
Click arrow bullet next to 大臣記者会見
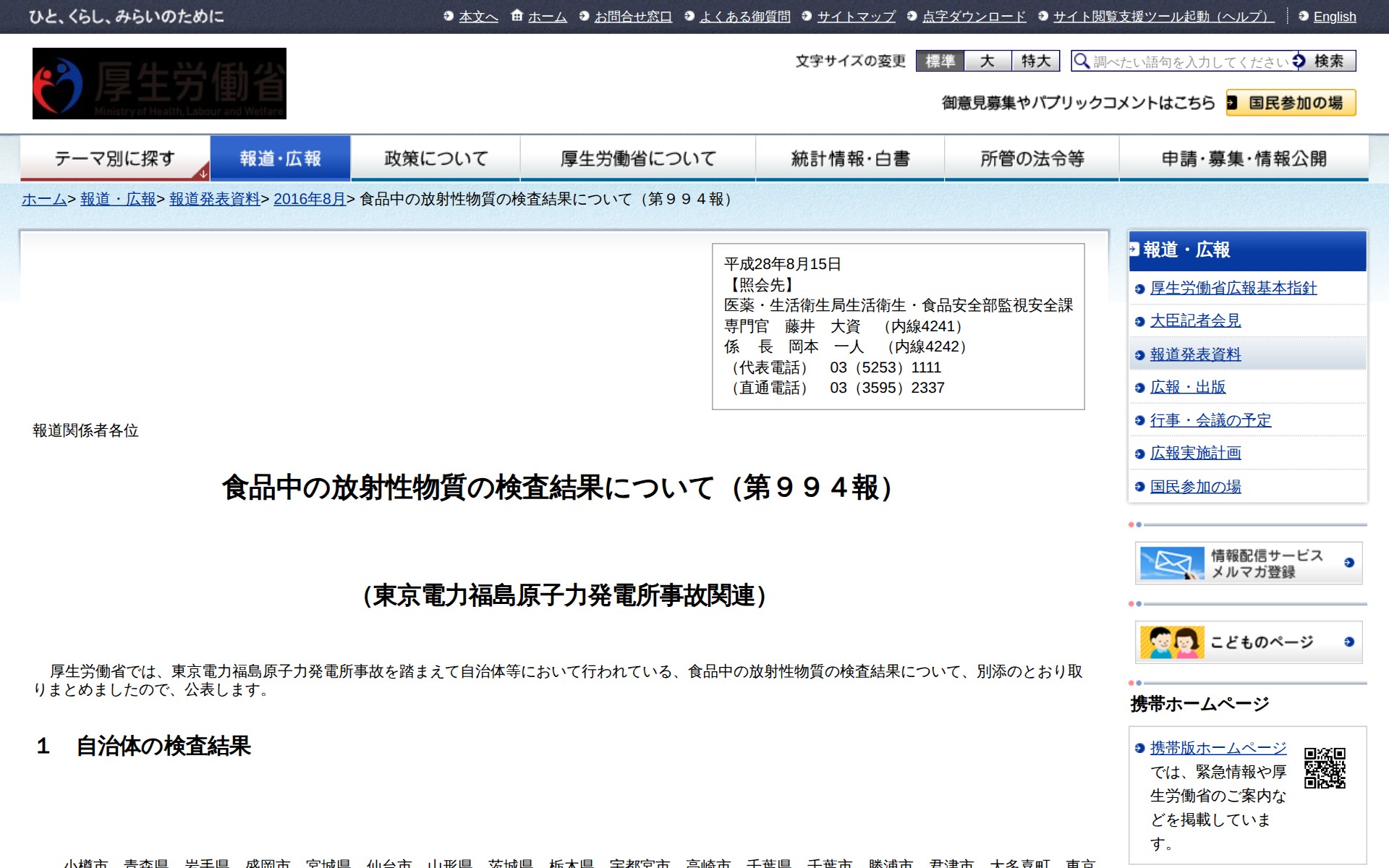click(x=1139, y=321)
